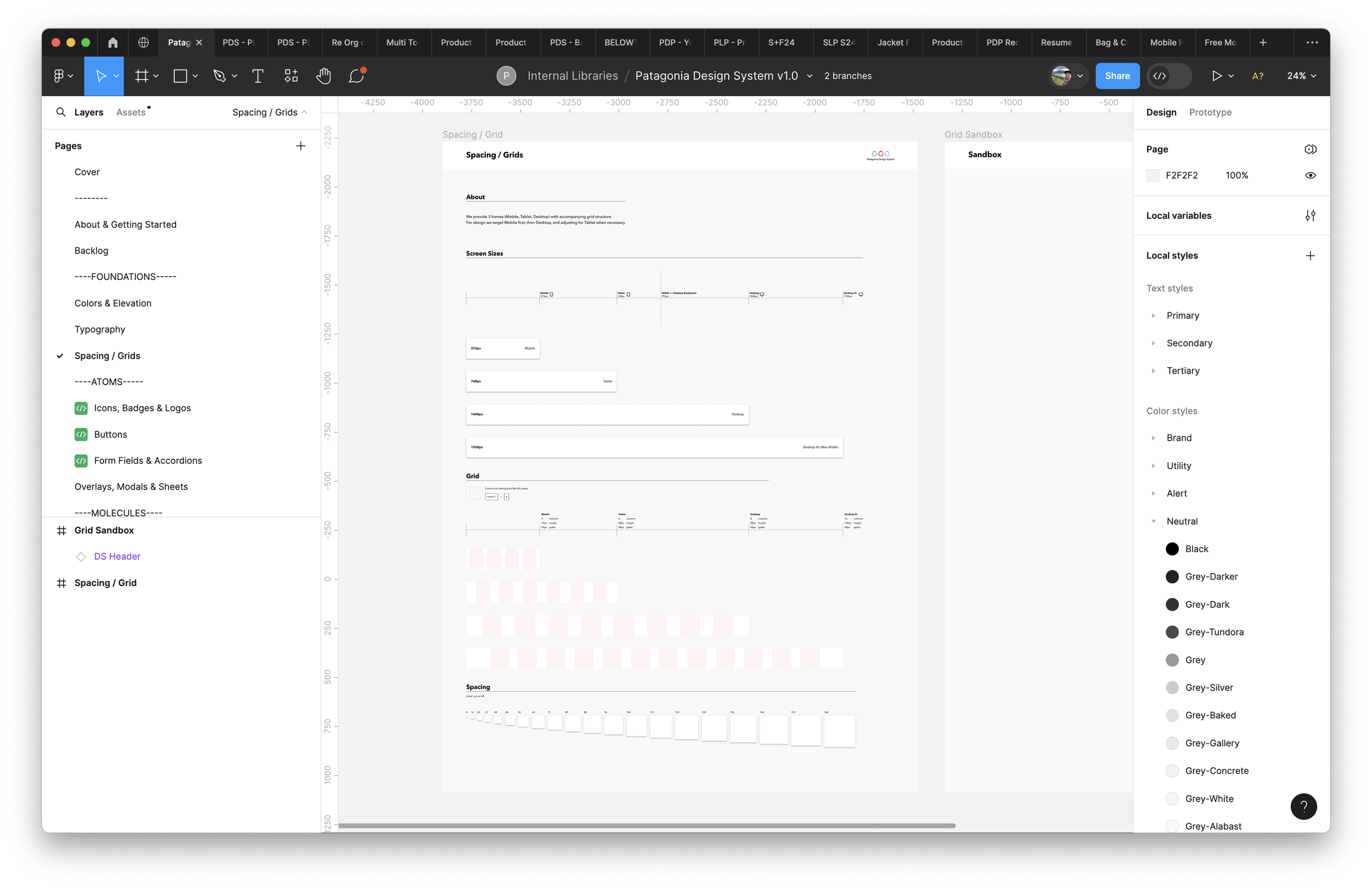This screenshot has width=1372, height=888.
Task: Select the Text tool icon
Action: click(258, 76)
